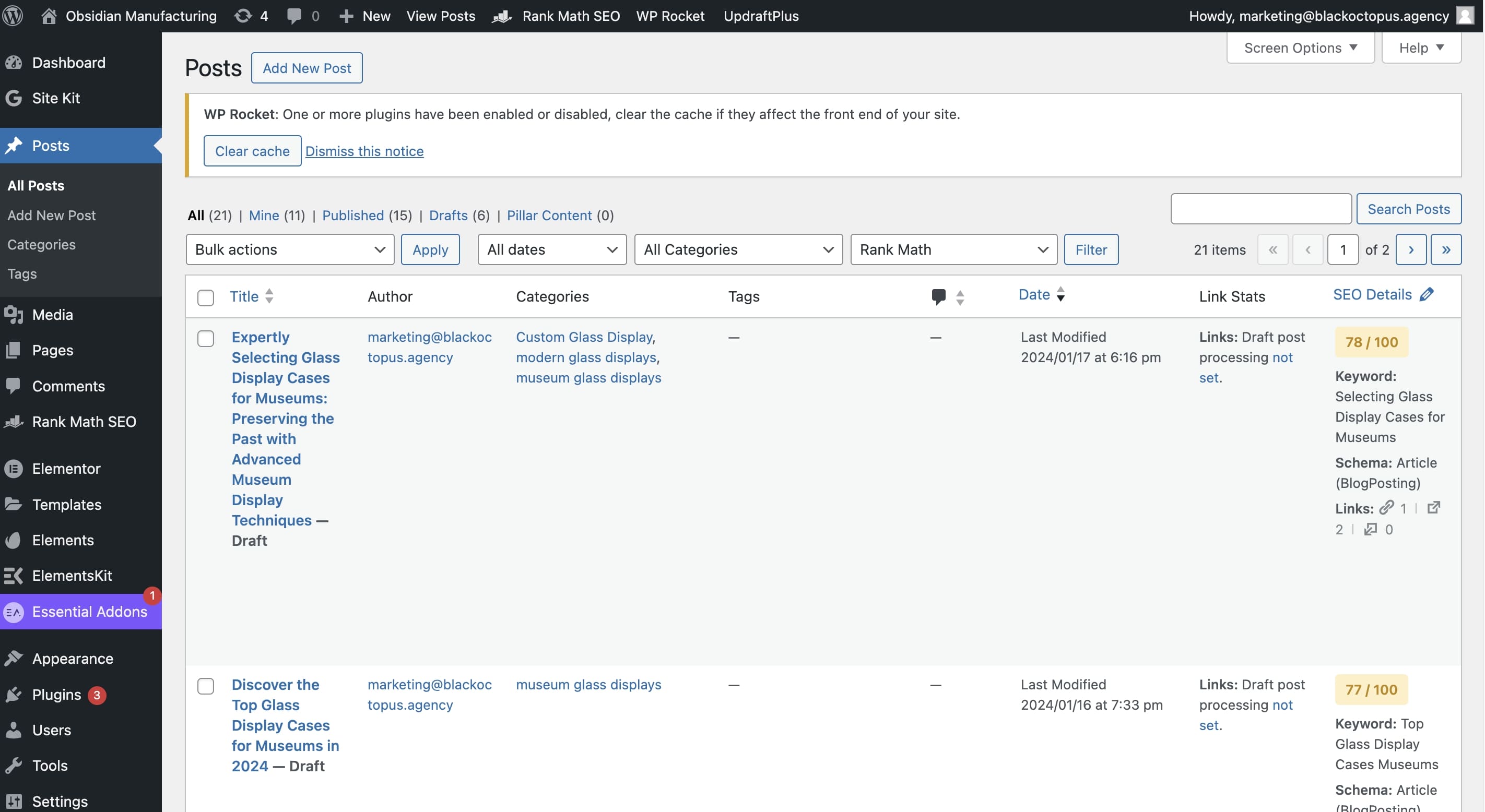The width and height of the screenshot is (1485, 812).
Task: Open the updates icon showing 4
Action: click(251, 16)
